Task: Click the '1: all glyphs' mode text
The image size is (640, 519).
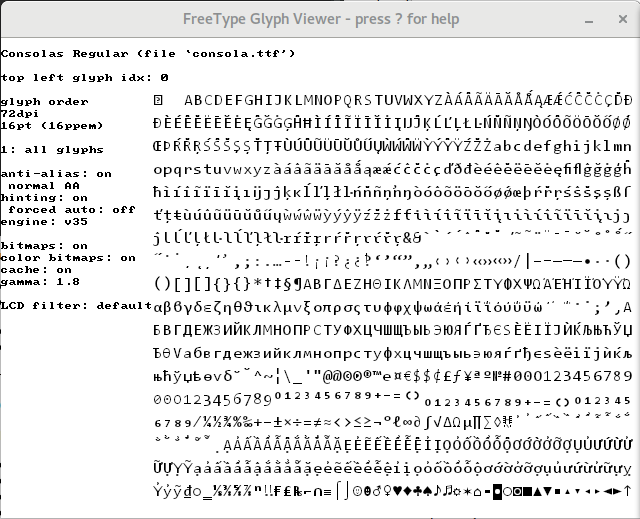Action: pyautogui.click(x=52, y=150)
